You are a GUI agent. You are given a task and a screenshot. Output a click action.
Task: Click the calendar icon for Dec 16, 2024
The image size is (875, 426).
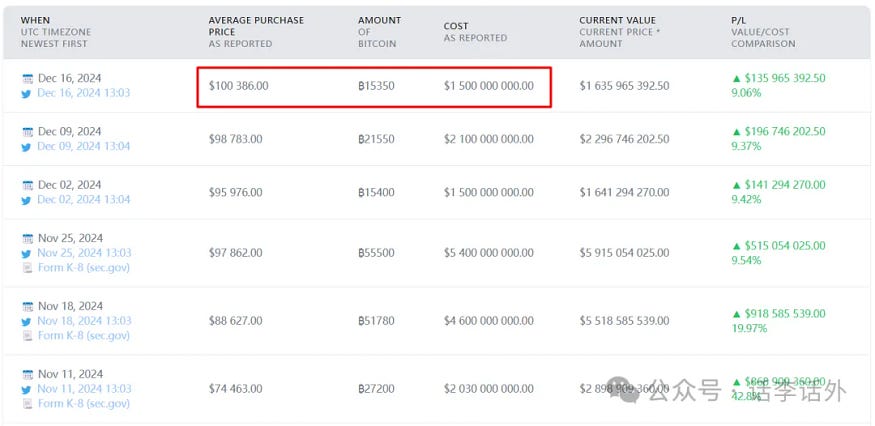click(x=27, y=78)
